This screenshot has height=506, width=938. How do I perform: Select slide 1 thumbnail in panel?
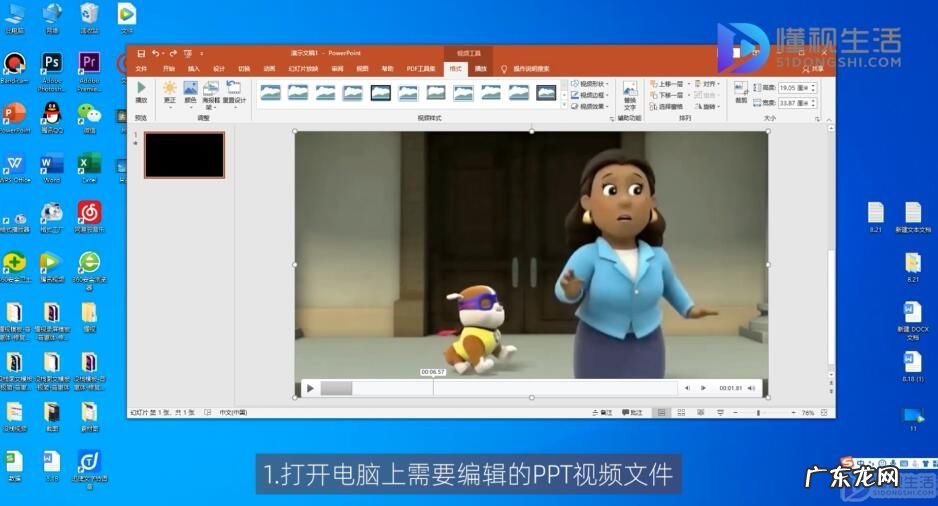point(184,156)
